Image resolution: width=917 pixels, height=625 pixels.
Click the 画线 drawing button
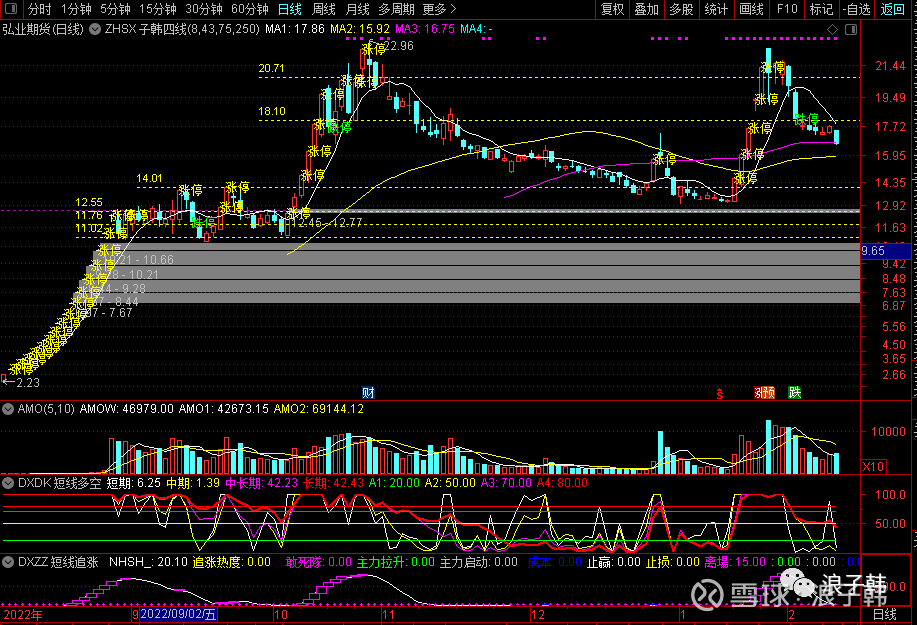point(750,9)
